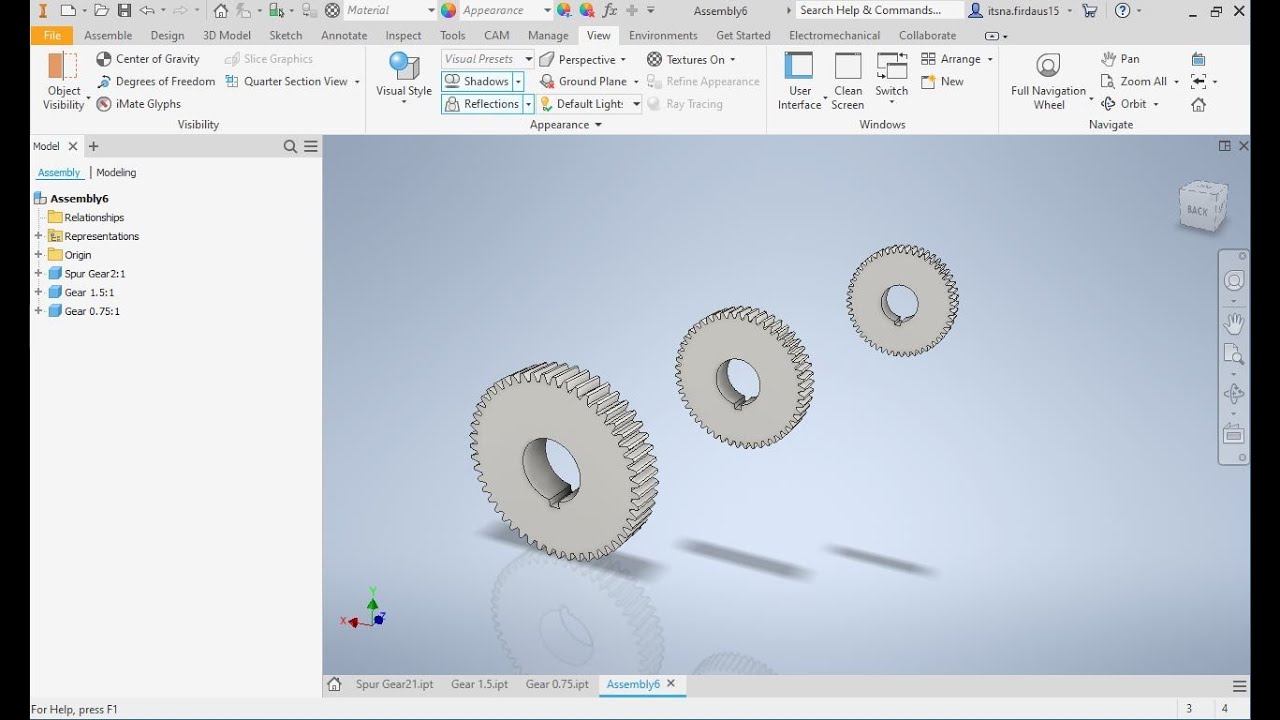The height and width of the screenshot is (720, 1280).
Task: Toggle Reflections on or off
Action: [x=481, y=104]
